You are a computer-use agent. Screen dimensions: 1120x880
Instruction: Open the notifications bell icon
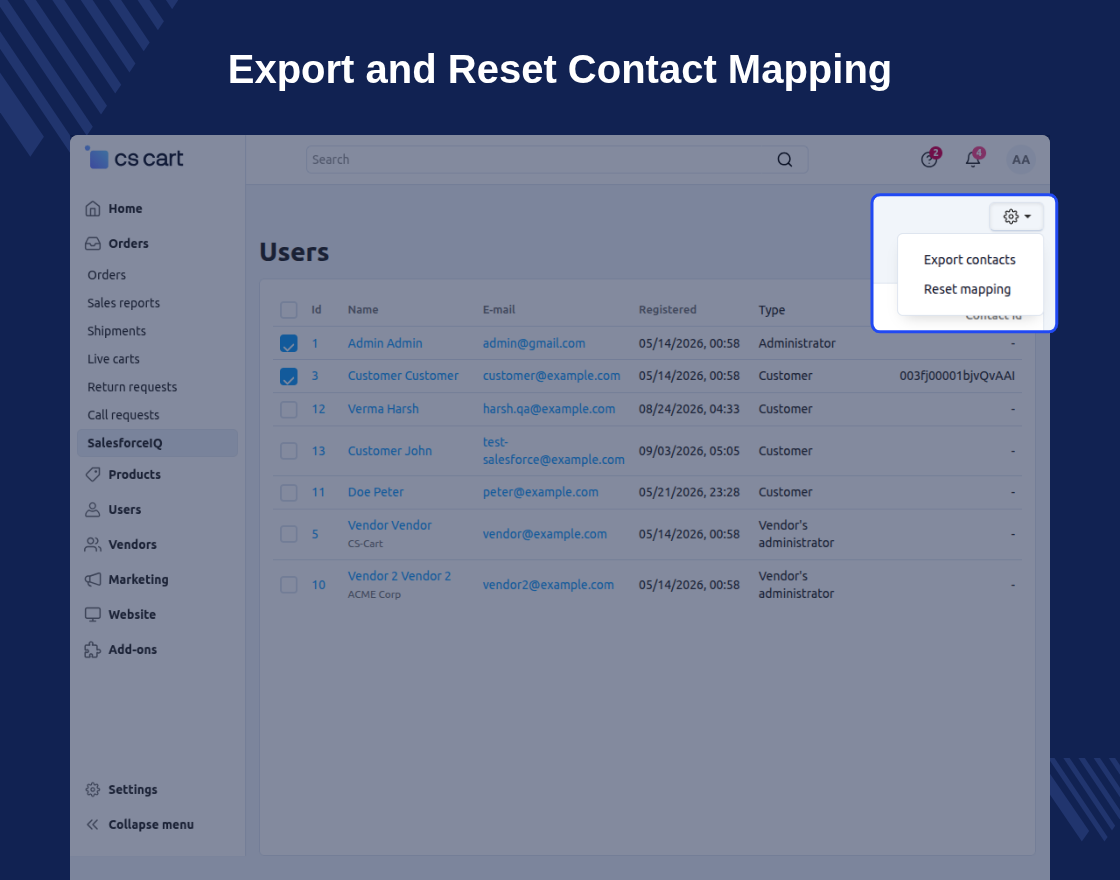[x=973, y=159]
